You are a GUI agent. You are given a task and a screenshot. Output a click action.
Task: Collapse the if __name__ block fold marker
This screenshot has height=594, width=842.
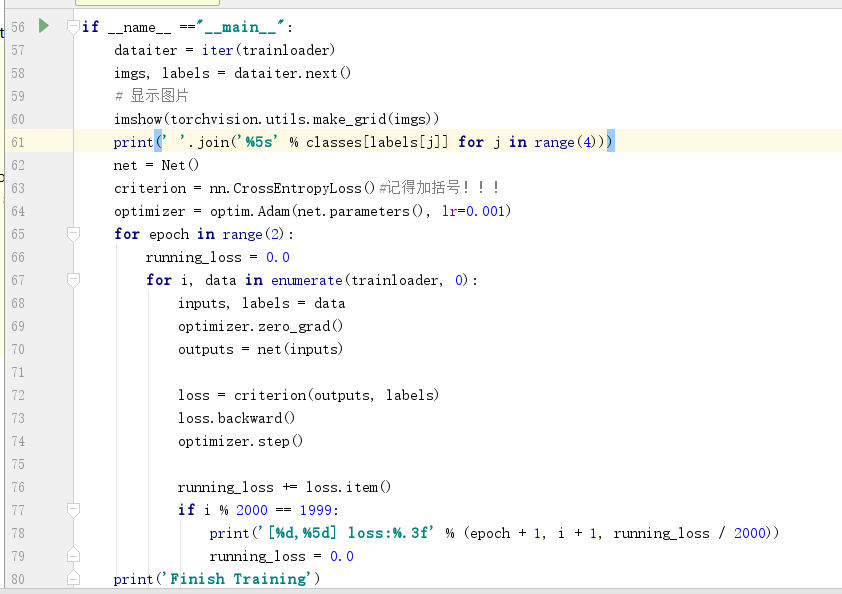(73, 27)
